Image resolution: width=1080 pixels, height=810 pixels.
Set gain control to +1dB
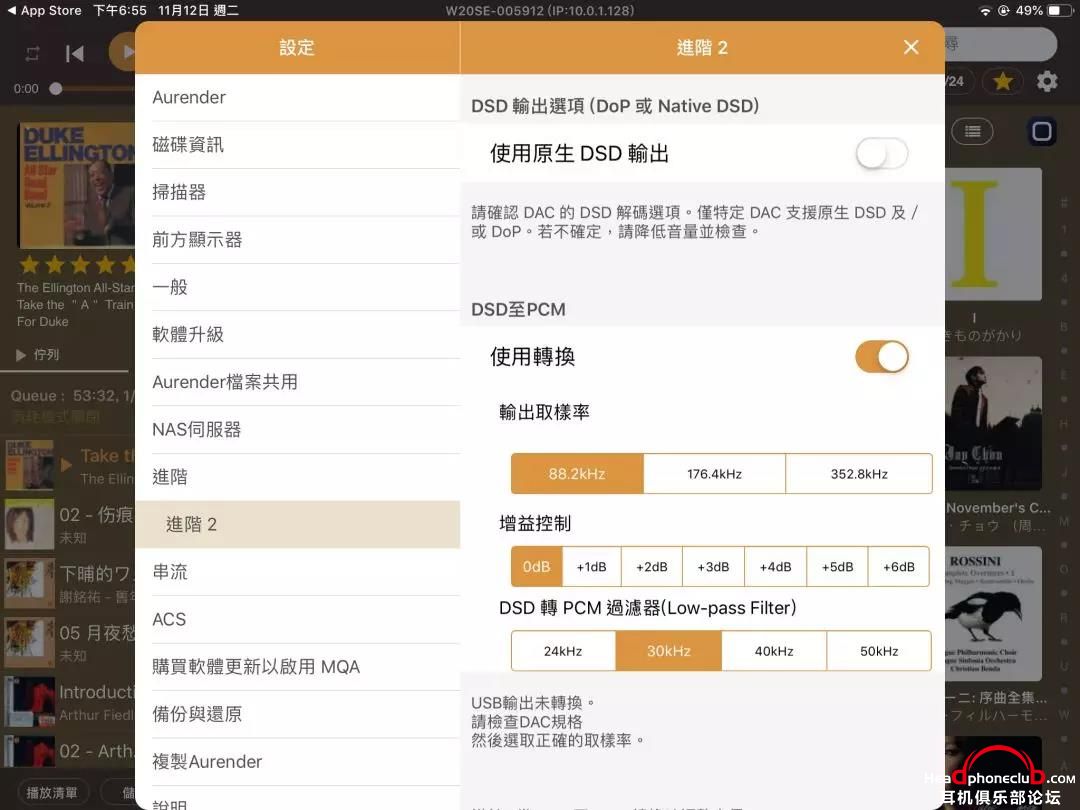592,567
